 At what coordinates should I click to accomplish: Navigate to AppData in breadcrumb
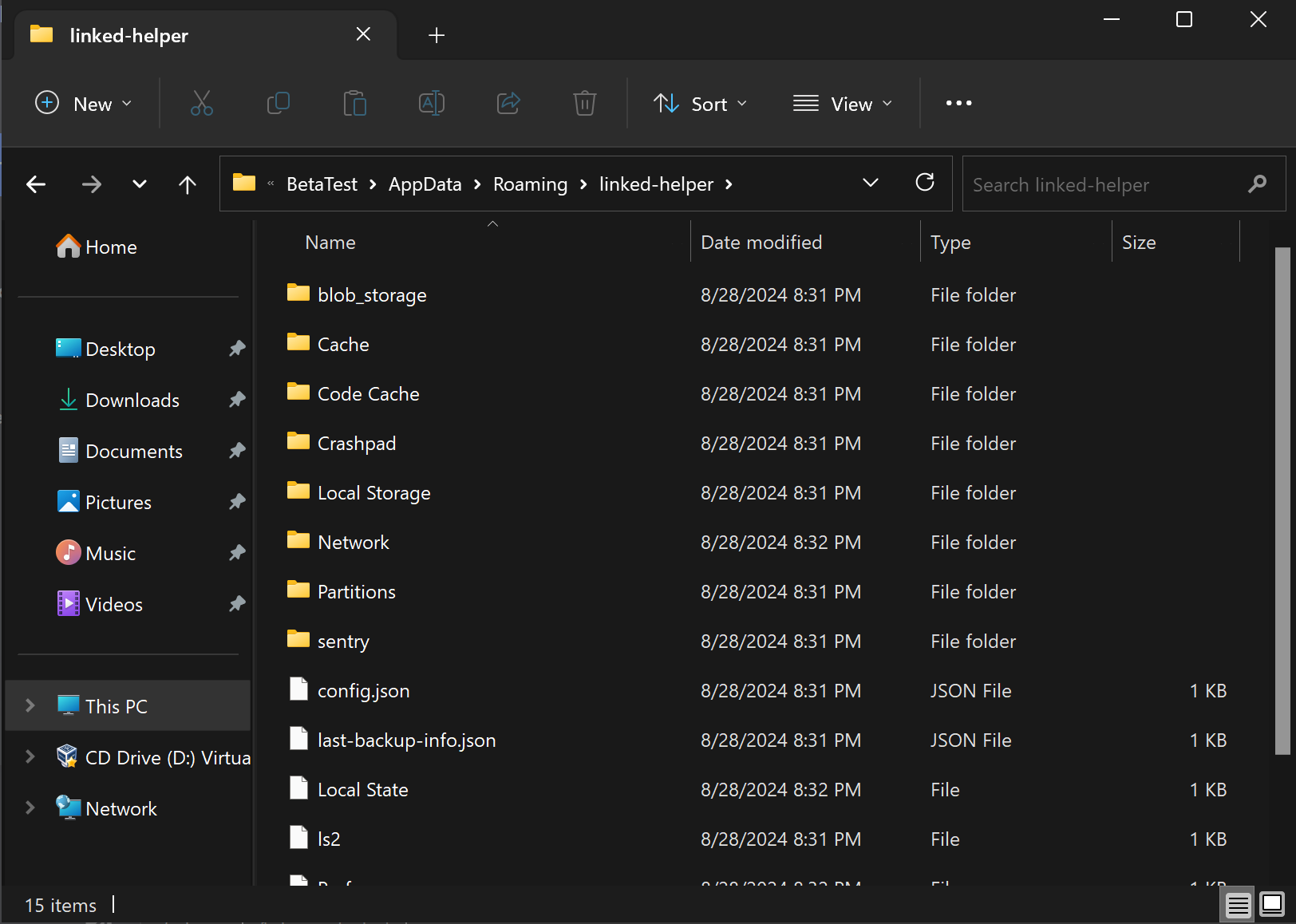pyautogui.click(x=425, y=184)
